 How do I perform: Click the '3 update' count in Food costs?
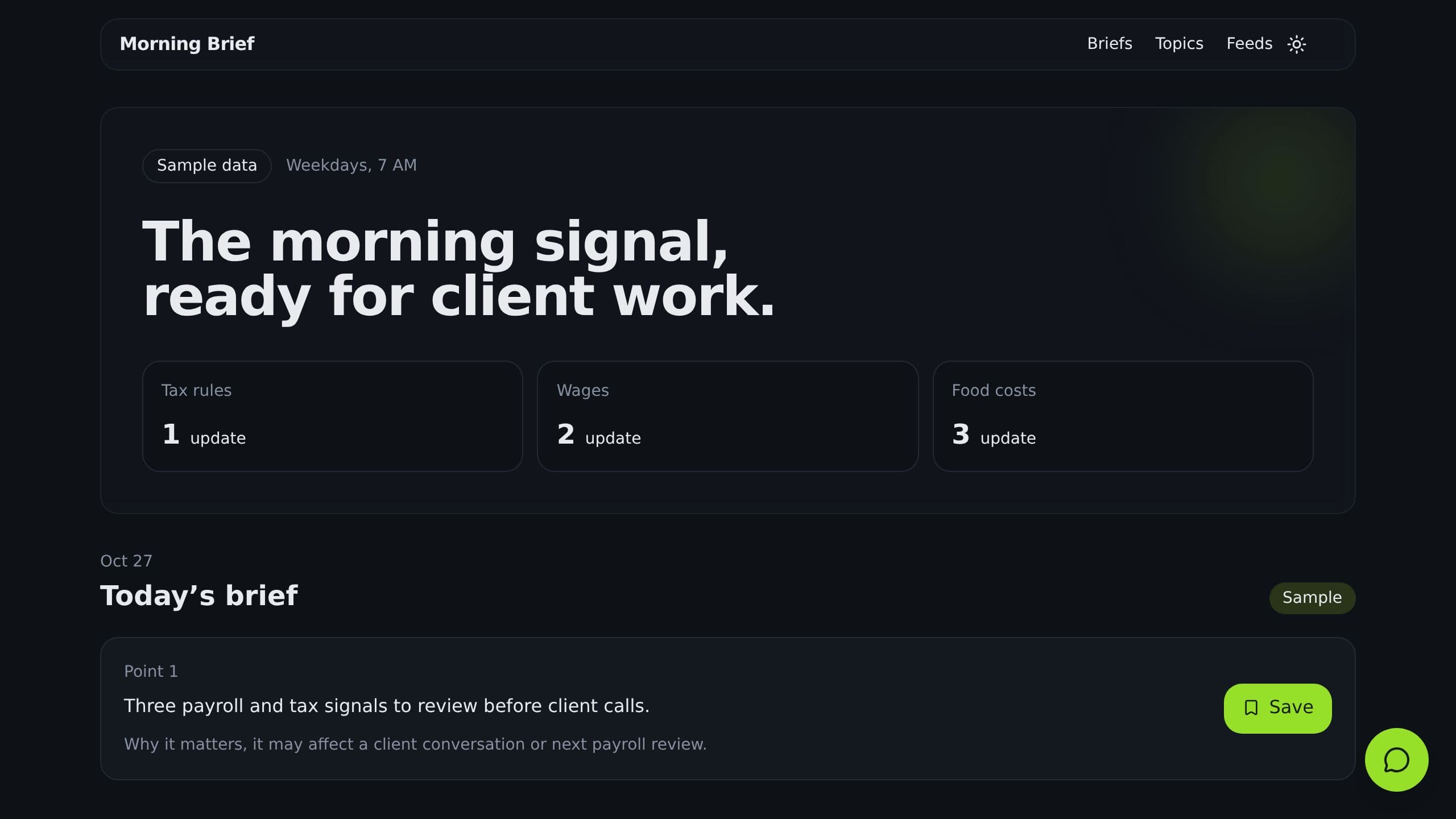pyautogui.click(x=994, y=435)
